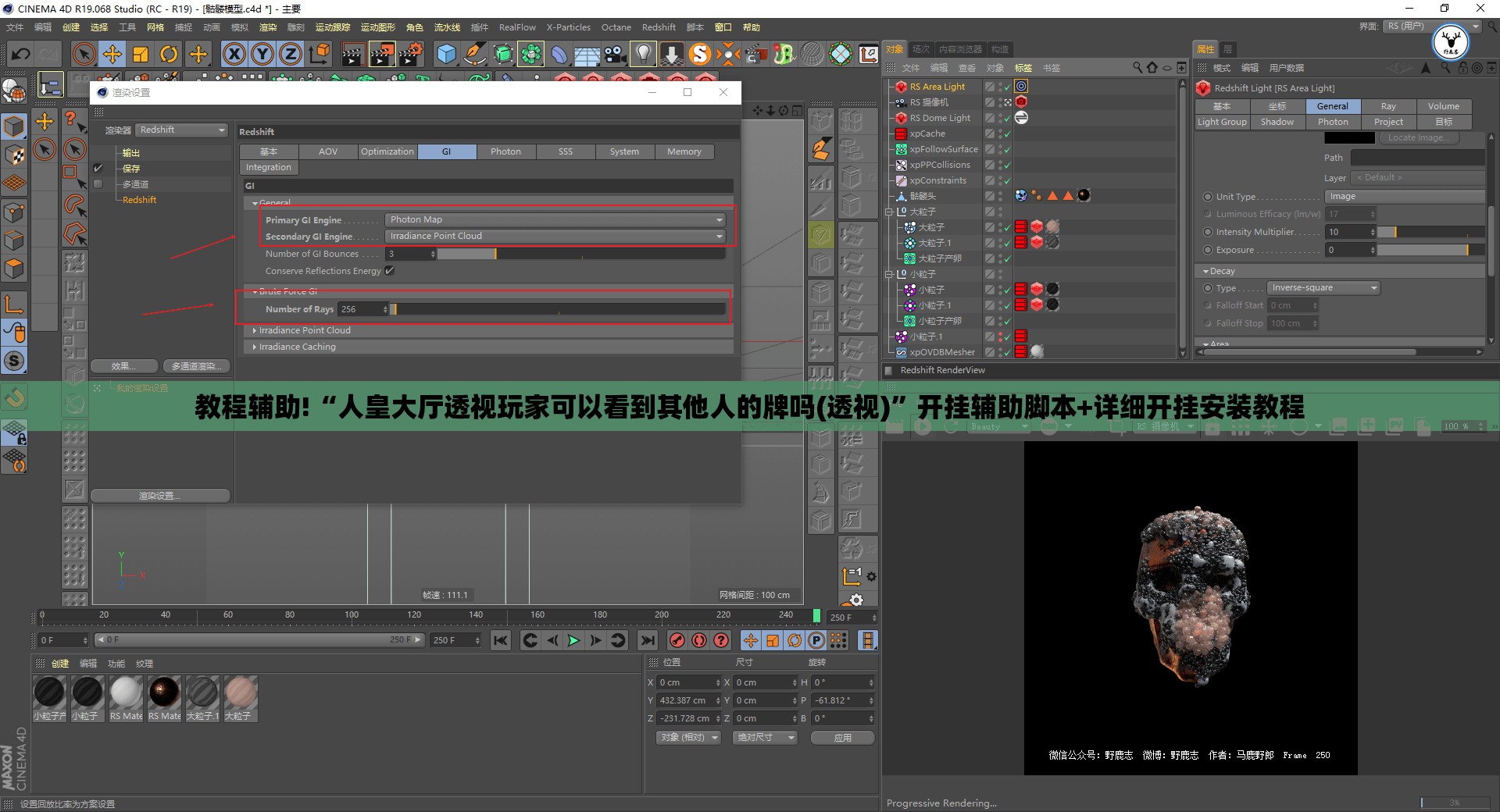The image size is (1500, 812).
Task: Click the Play Forwards button
Action: pyautogui.click(x=573, y=641)
